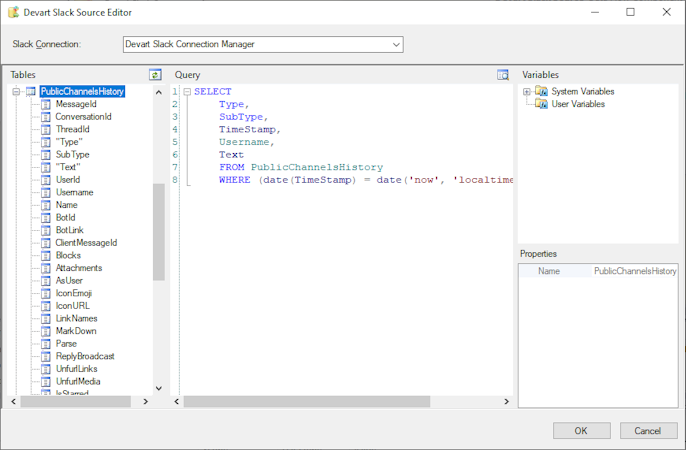Select the Parse column
The width and height of the screenshot is (686, 450).
coord(66,344)
